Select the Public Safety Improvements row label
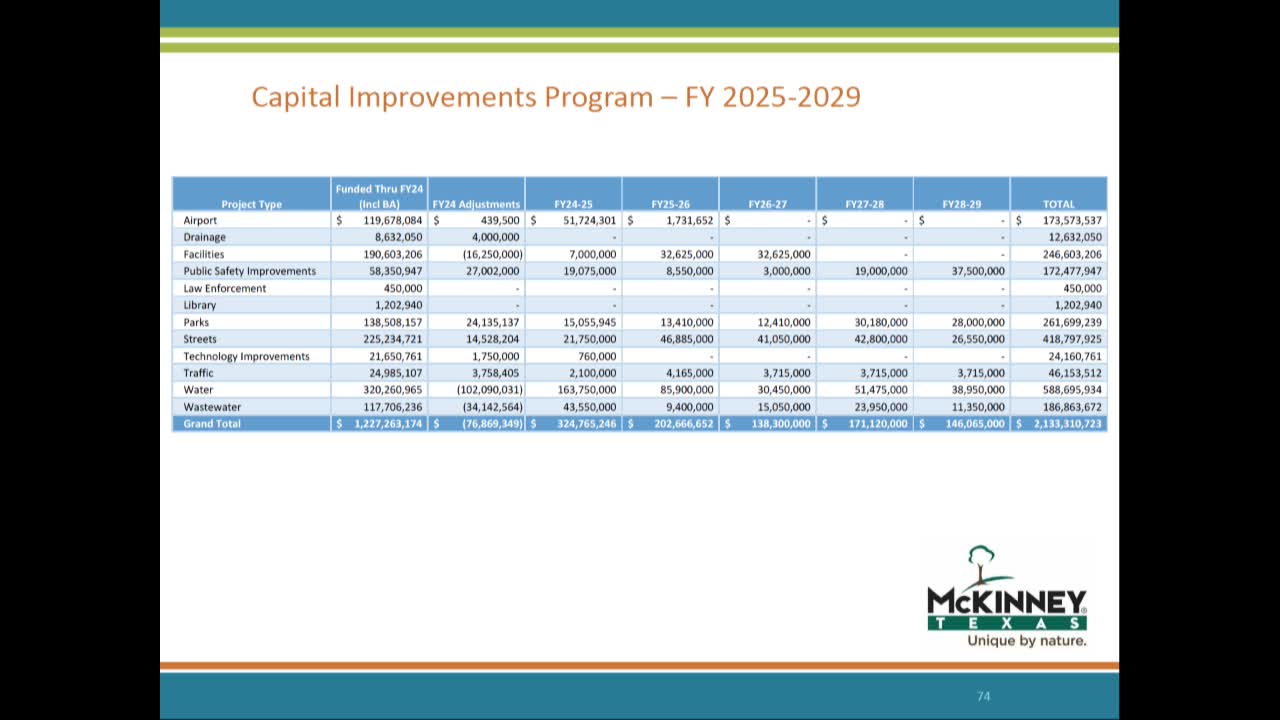Image resolution: width=1280 pixels, height=720 pixels. click(x=249, y=271)
